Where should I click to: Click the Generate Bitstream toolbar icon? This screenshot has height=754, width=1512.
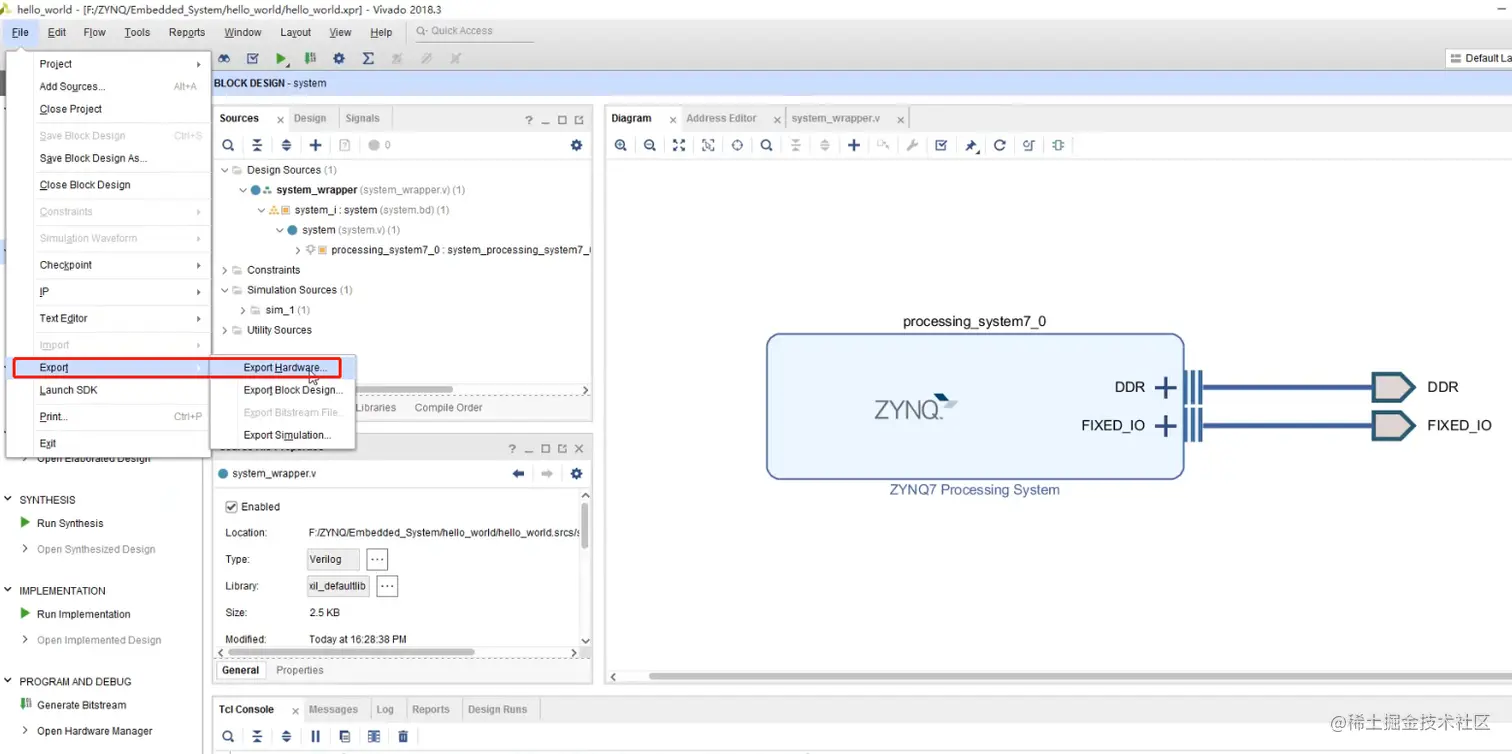pos(311,59)
